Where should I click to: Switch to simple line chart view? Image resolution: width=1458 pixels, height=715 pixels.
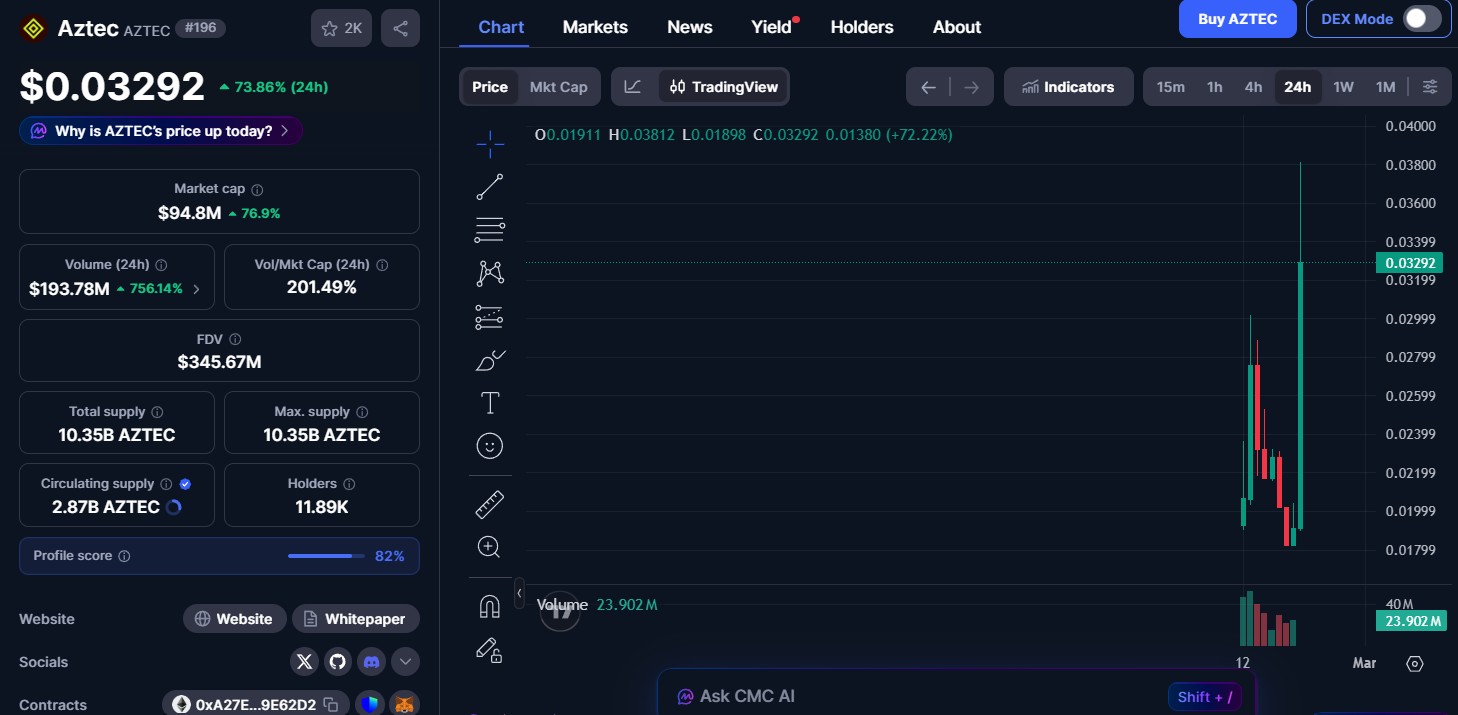point(633,87)
